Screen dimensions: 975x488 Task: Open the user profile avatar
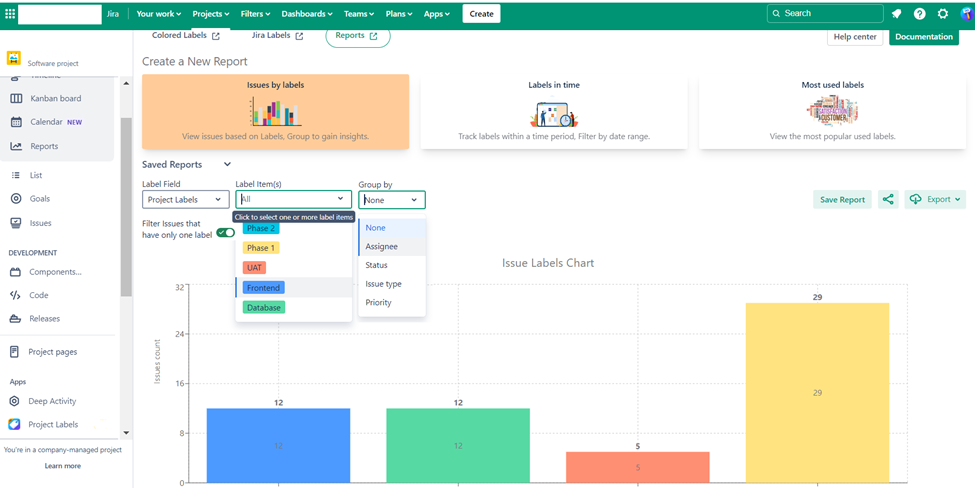(x=966, y=14)
